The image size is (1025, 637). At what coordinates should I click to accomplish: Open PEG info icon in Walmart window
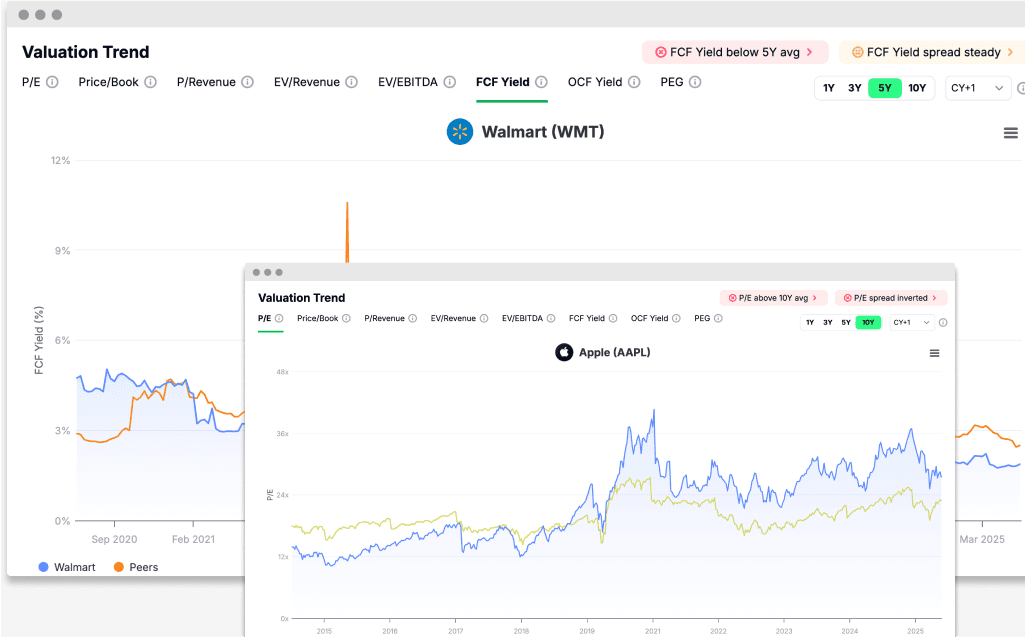(x=696, y=82)
